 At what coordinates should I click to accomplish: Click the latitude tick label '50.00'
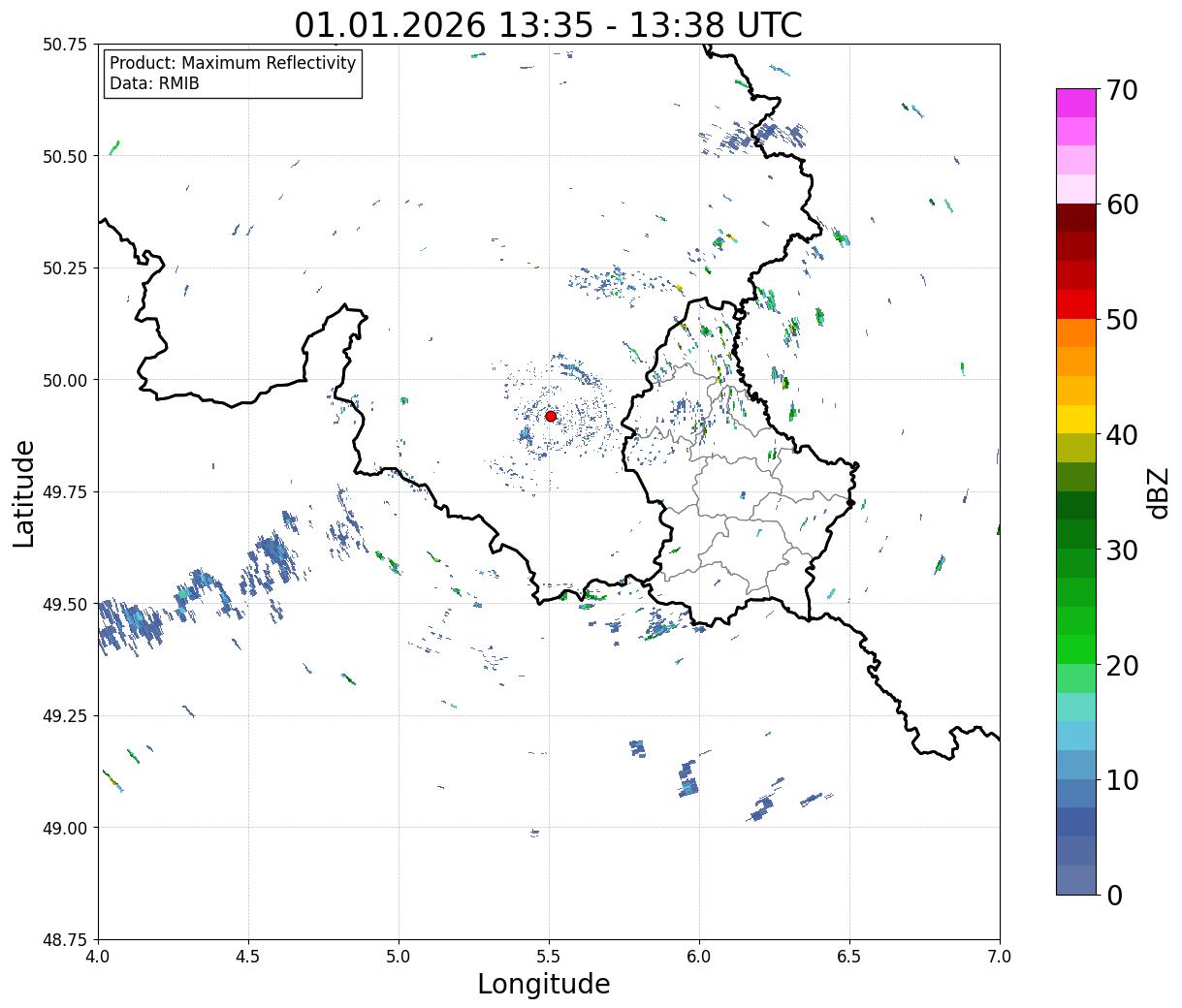click(x=66, y=380)
